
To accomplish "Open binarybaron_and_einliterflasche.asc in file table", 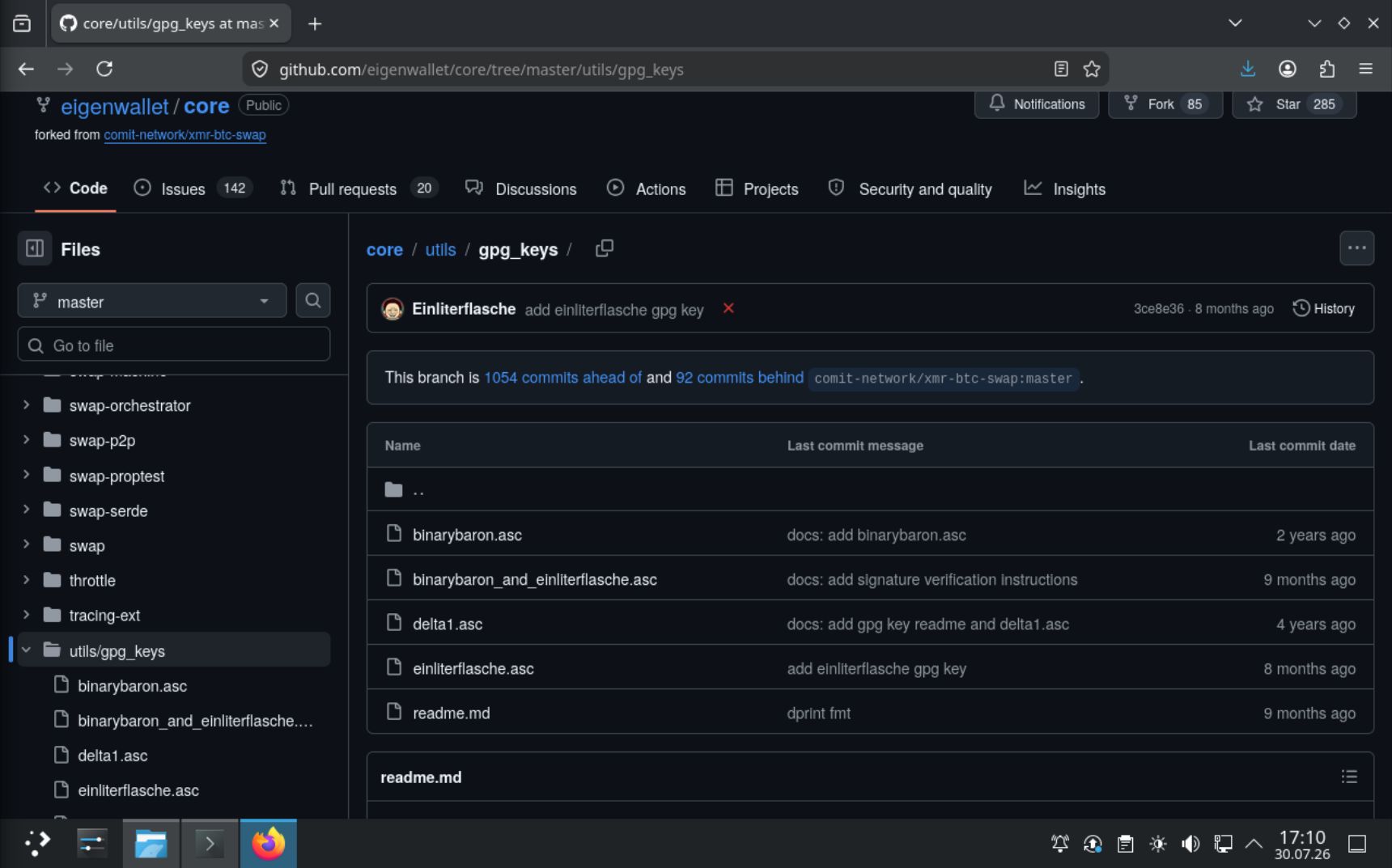I will (534, 579).
